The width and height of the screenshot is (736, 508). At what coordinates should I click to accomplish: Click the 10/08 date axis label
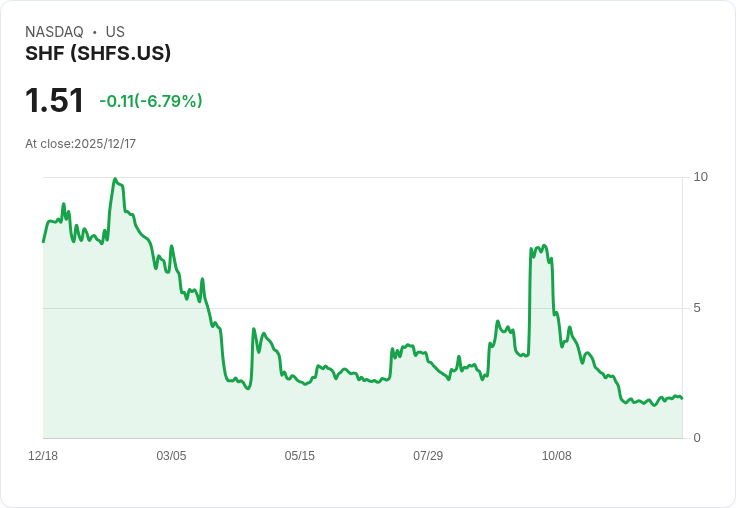coord(557,455)
